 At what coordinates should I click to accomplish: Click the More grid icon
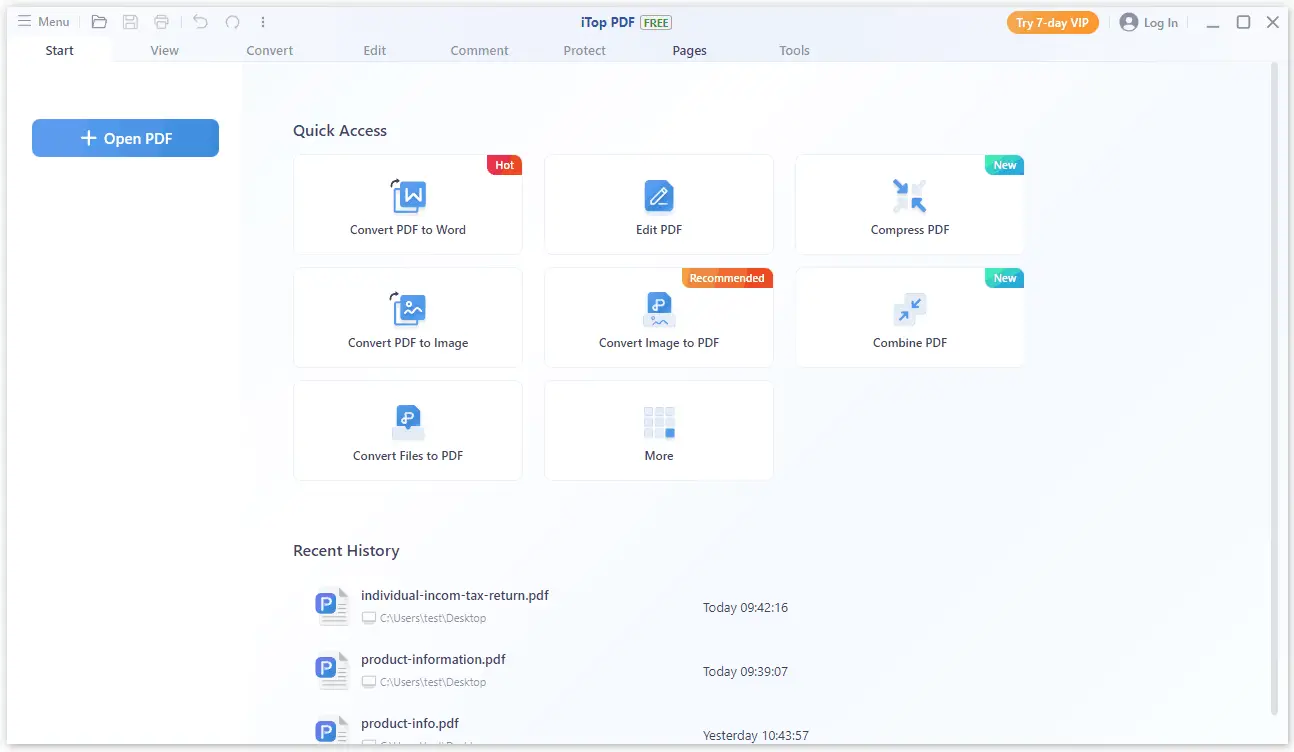pyautogui.click(x=659, y=422)
